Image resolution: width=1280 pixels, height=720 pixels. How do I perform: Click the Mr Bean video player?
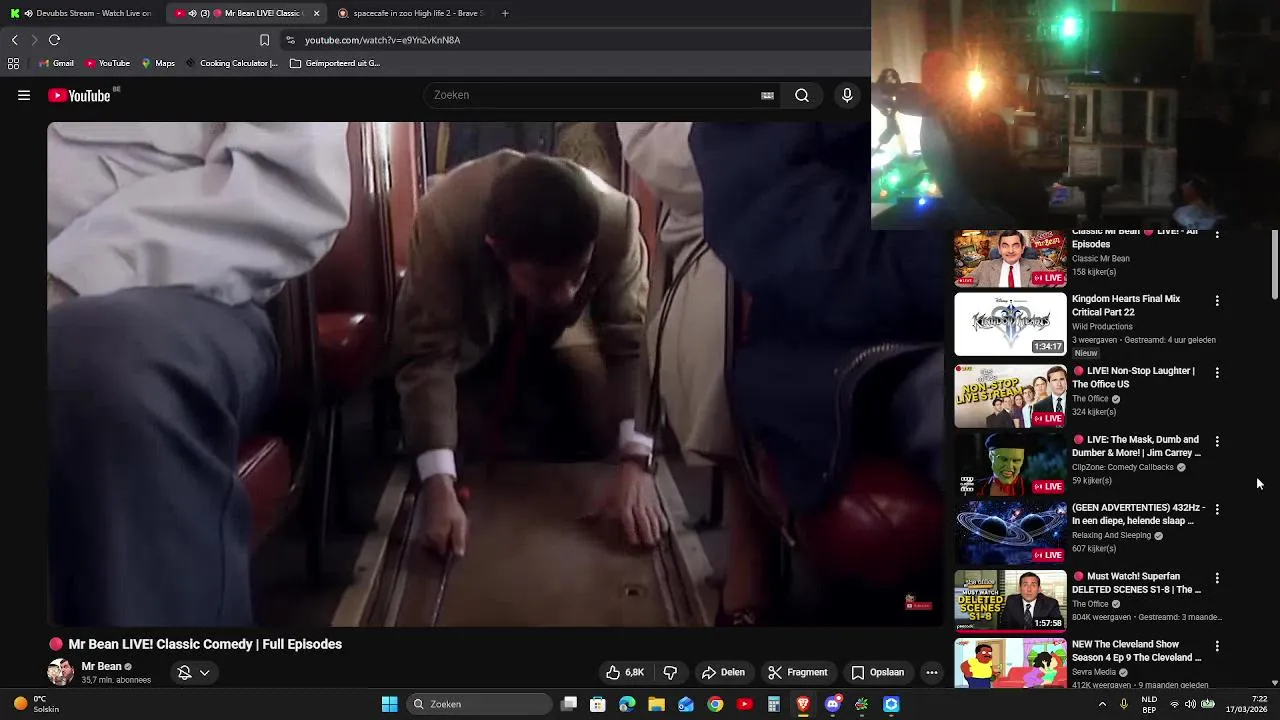pos(495,374)
